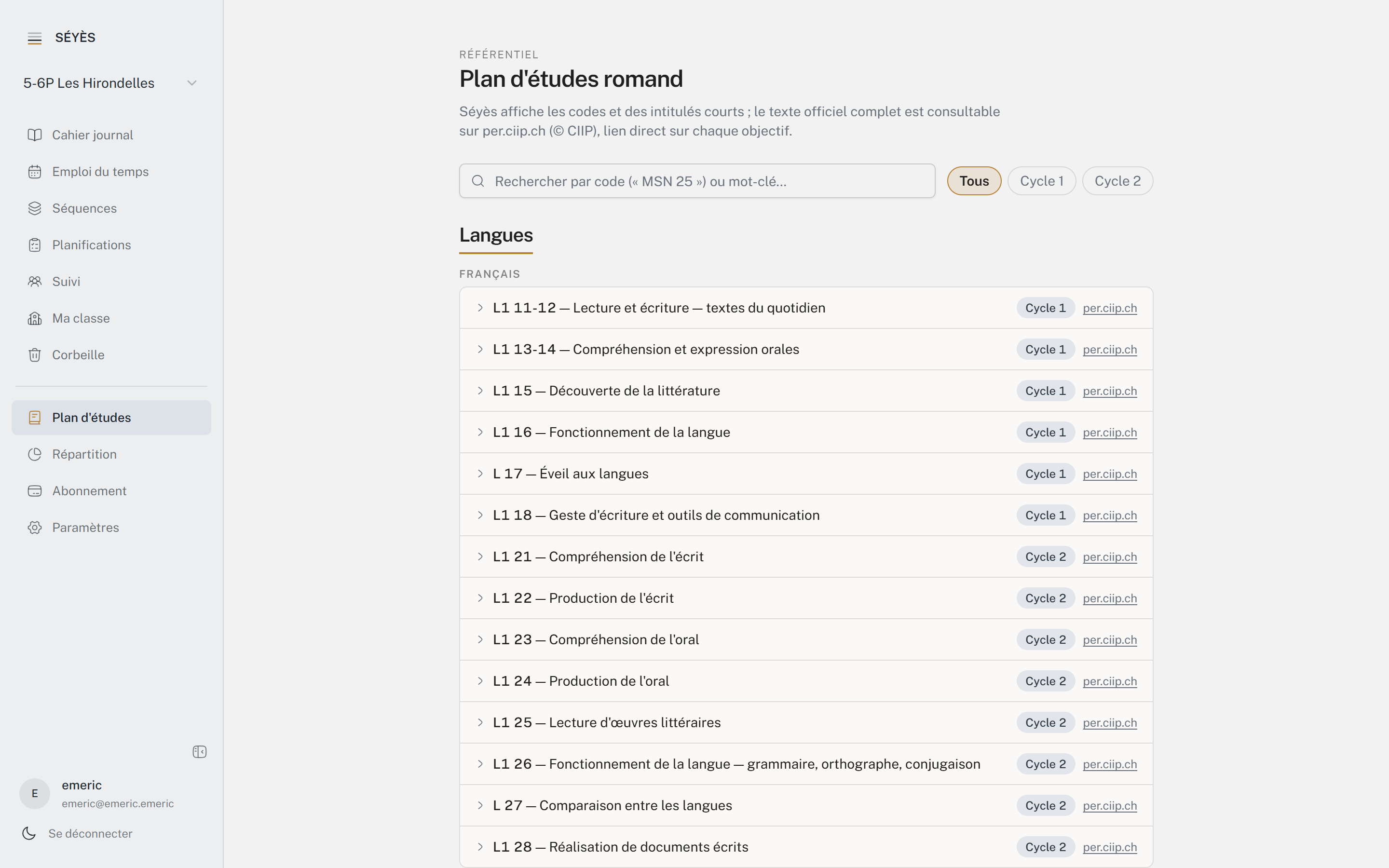Open the 5-6P Les Hirondelles class dropdown

coord(111,83)
